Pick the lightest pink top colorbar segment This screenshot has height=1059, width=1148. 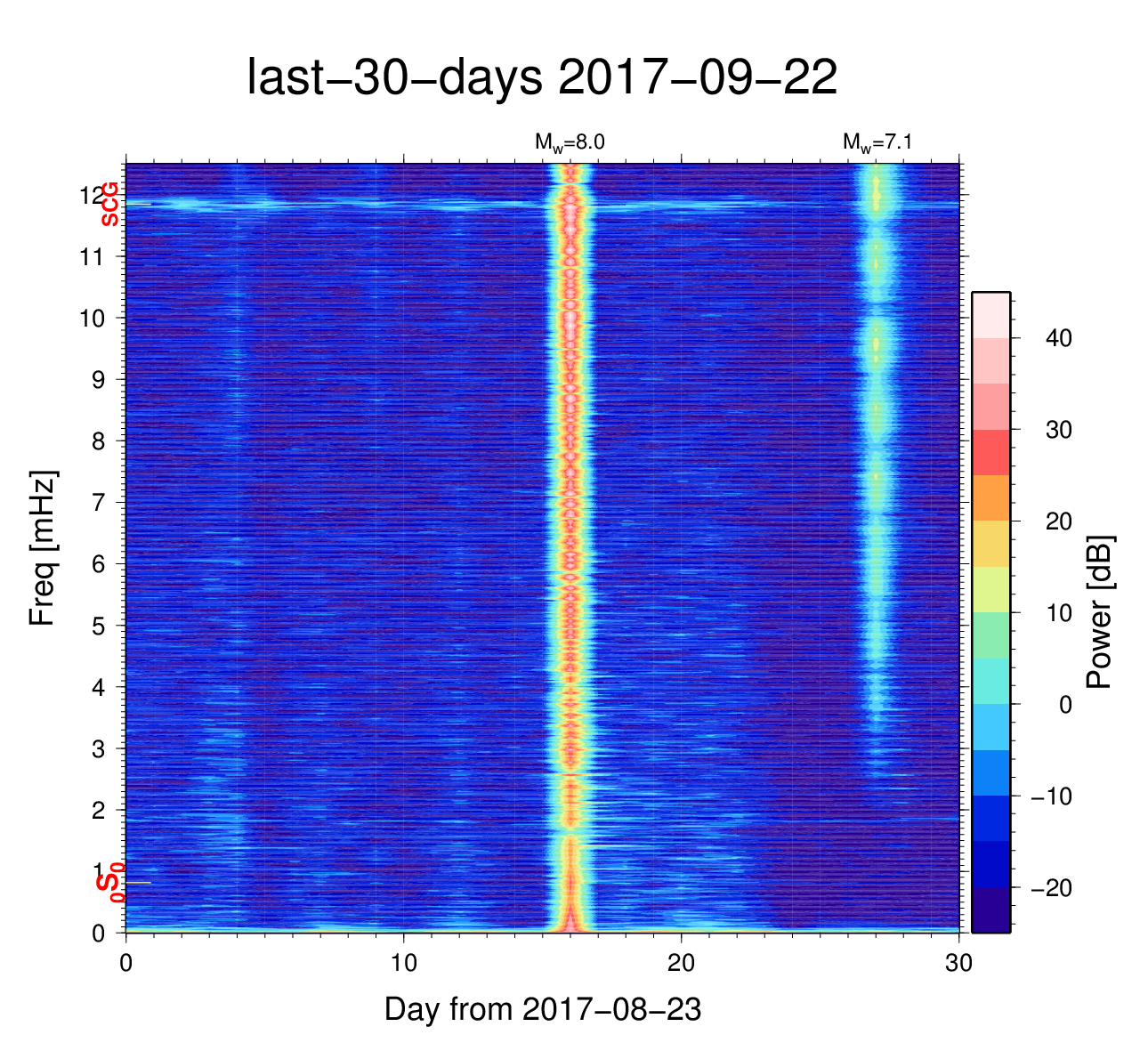point(990,314)
